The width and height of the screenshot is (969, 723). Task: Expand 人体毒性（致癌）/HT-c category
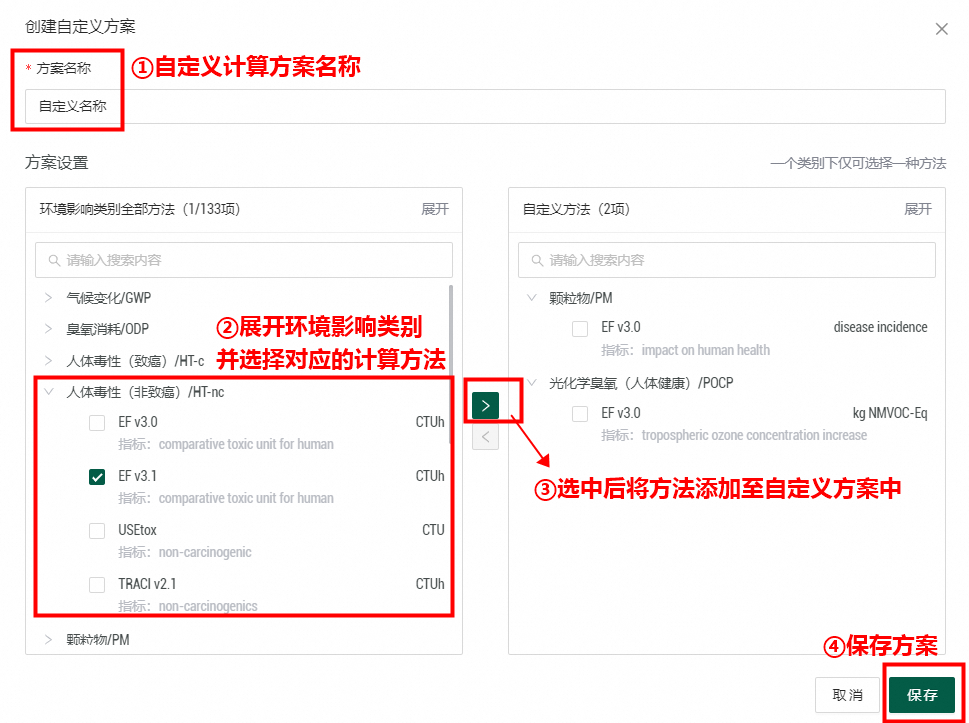coord(48,360)
